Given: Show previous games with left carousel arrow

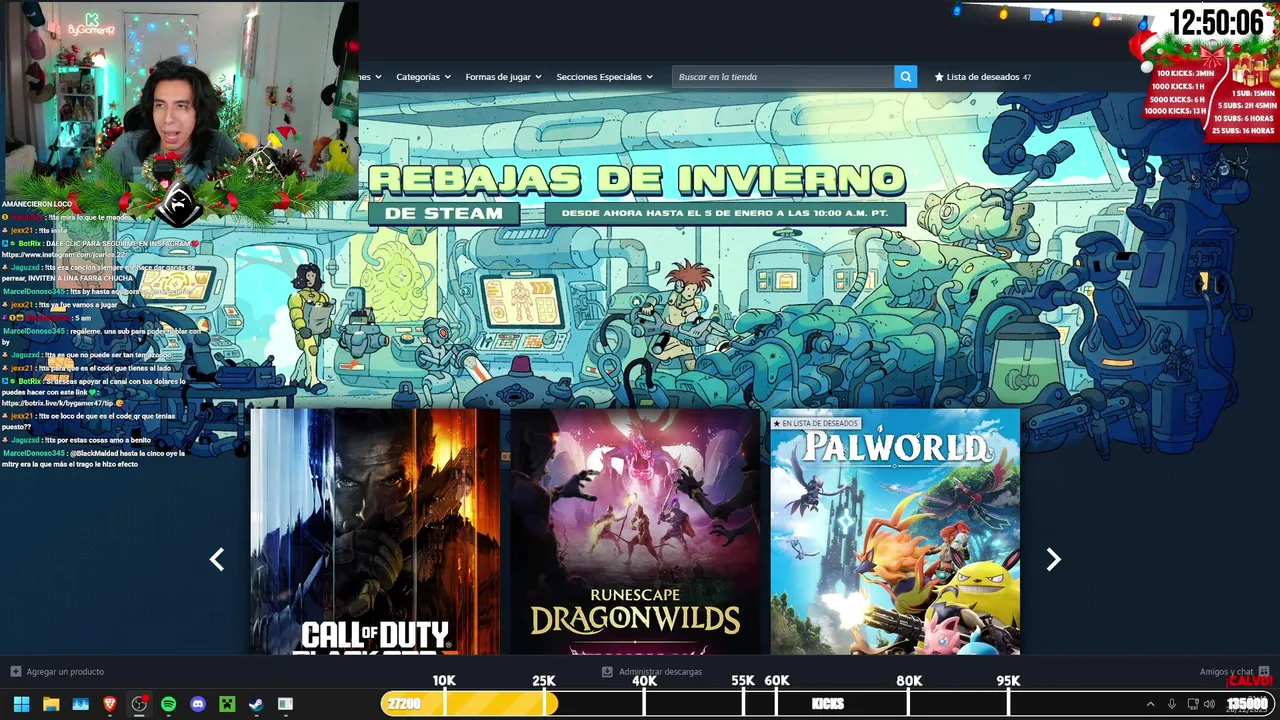Looking at the screenshot, I should point(217,560).
